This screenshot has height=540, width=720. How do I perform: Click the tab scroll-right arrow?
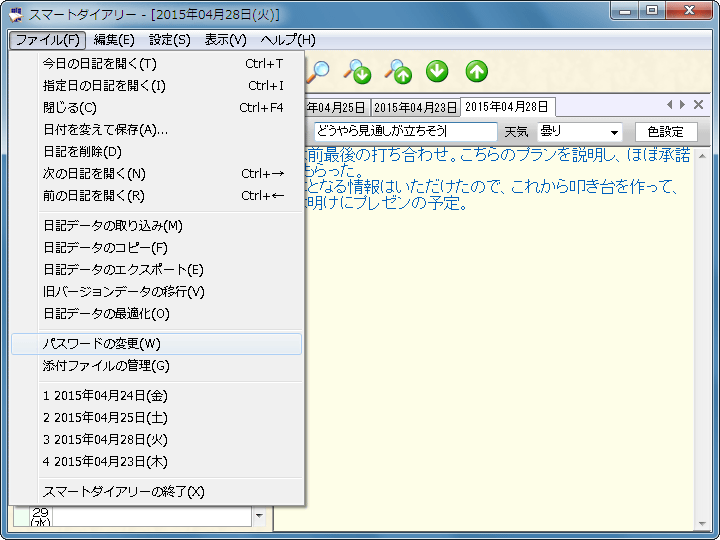[682, 105]
